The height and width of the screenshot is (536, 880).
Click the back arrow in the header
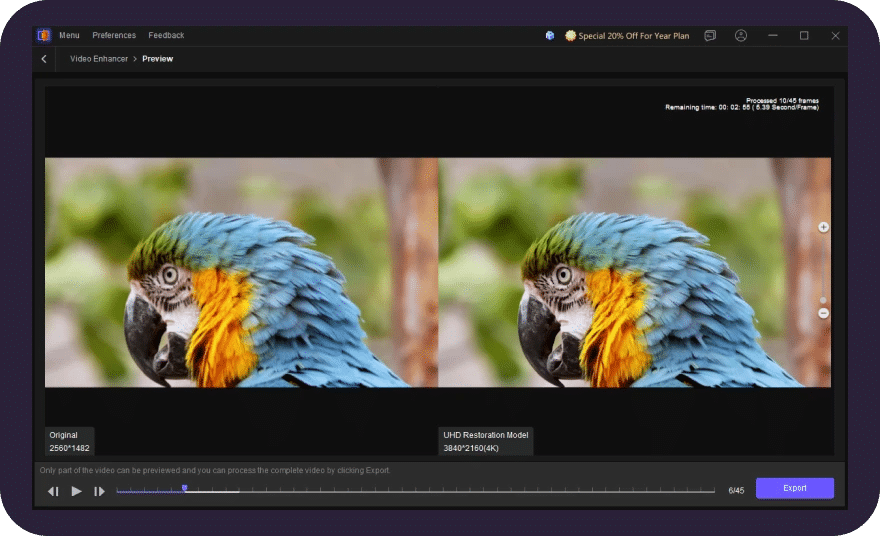(44, 59)
